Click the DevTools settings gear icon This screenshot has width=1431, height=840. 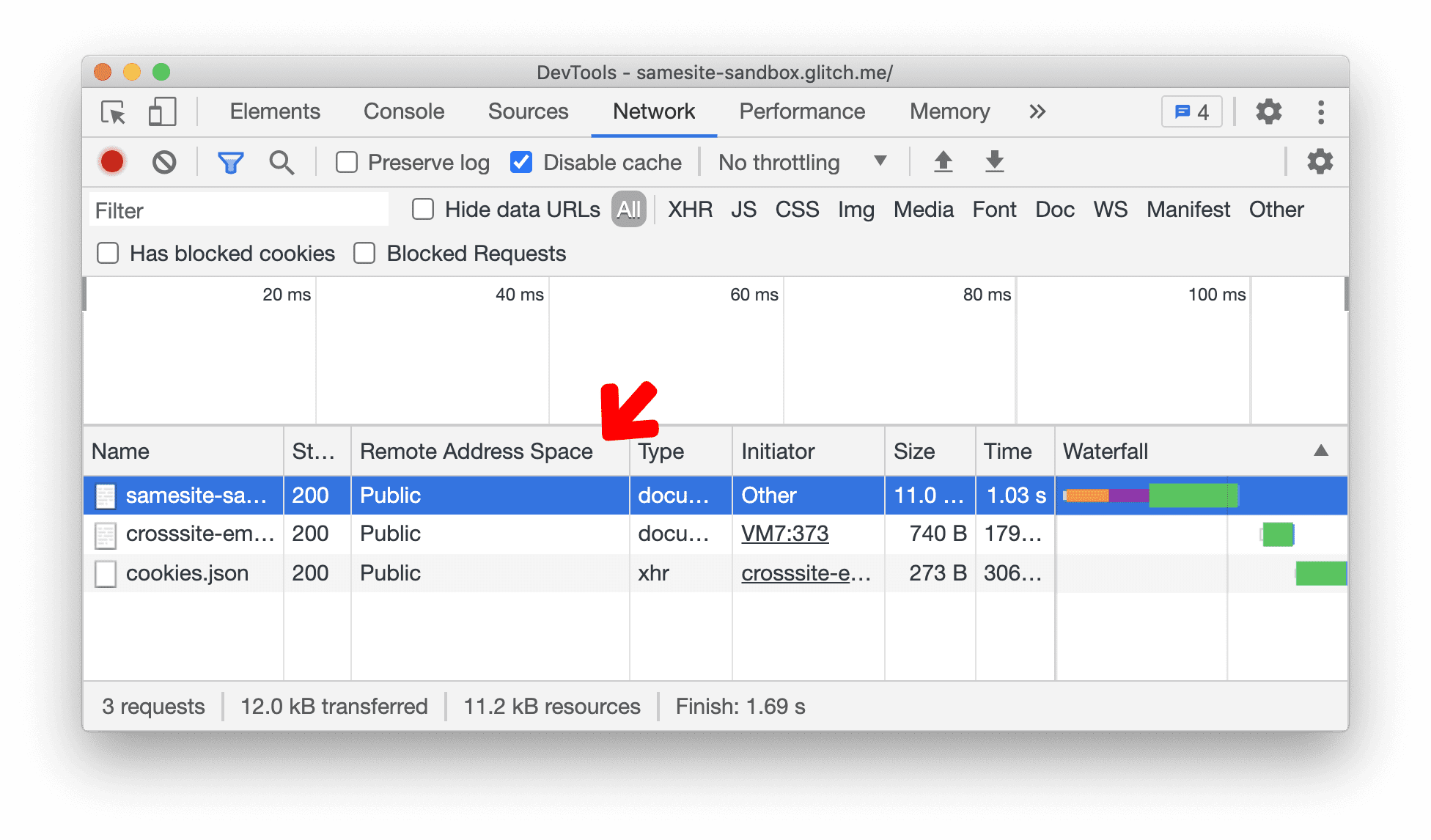tap(1270, 110)
